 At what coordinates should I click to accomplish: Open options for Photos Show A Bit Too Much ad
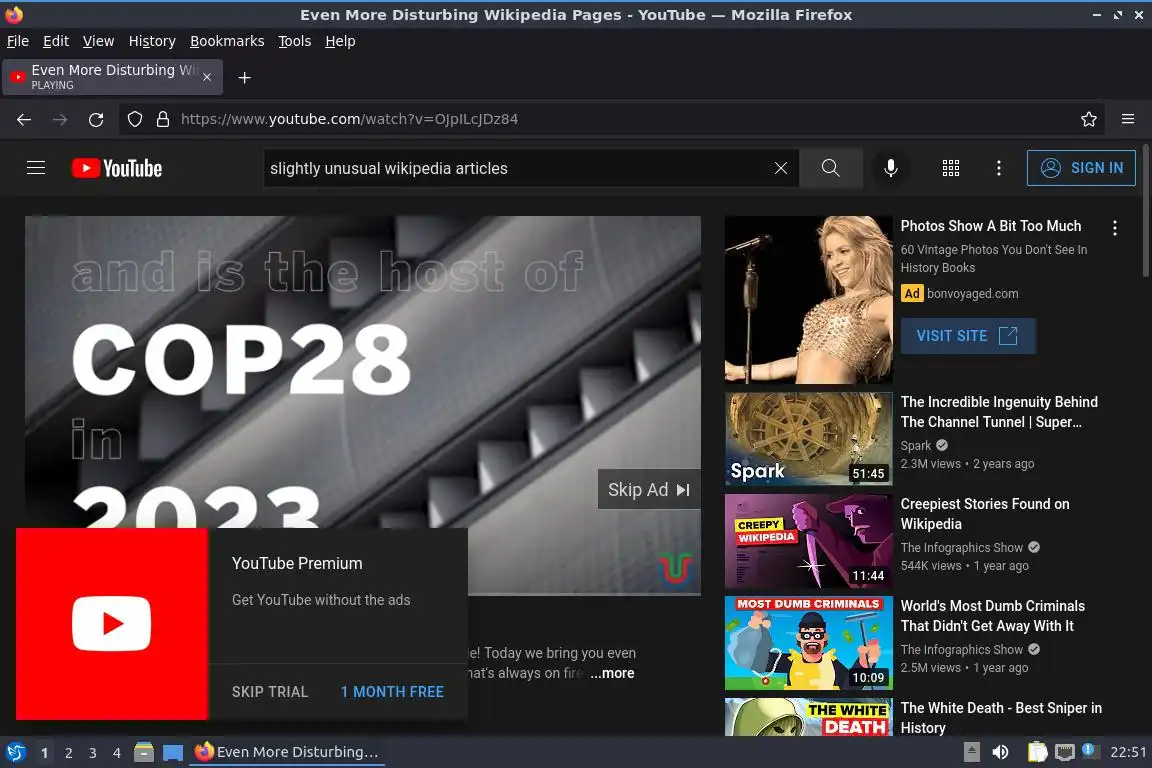pyautogui.click(x=1115, y=228)
